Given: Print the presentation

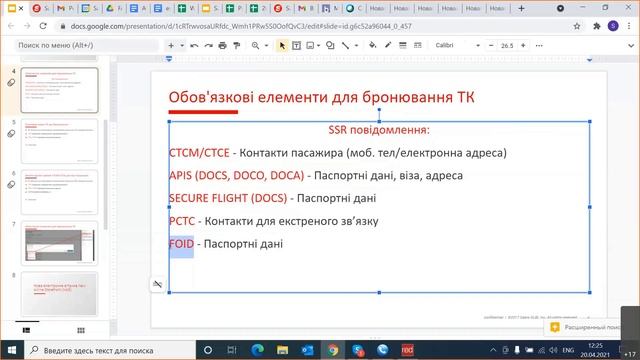Looking at the screenshot, I should 222,46.
